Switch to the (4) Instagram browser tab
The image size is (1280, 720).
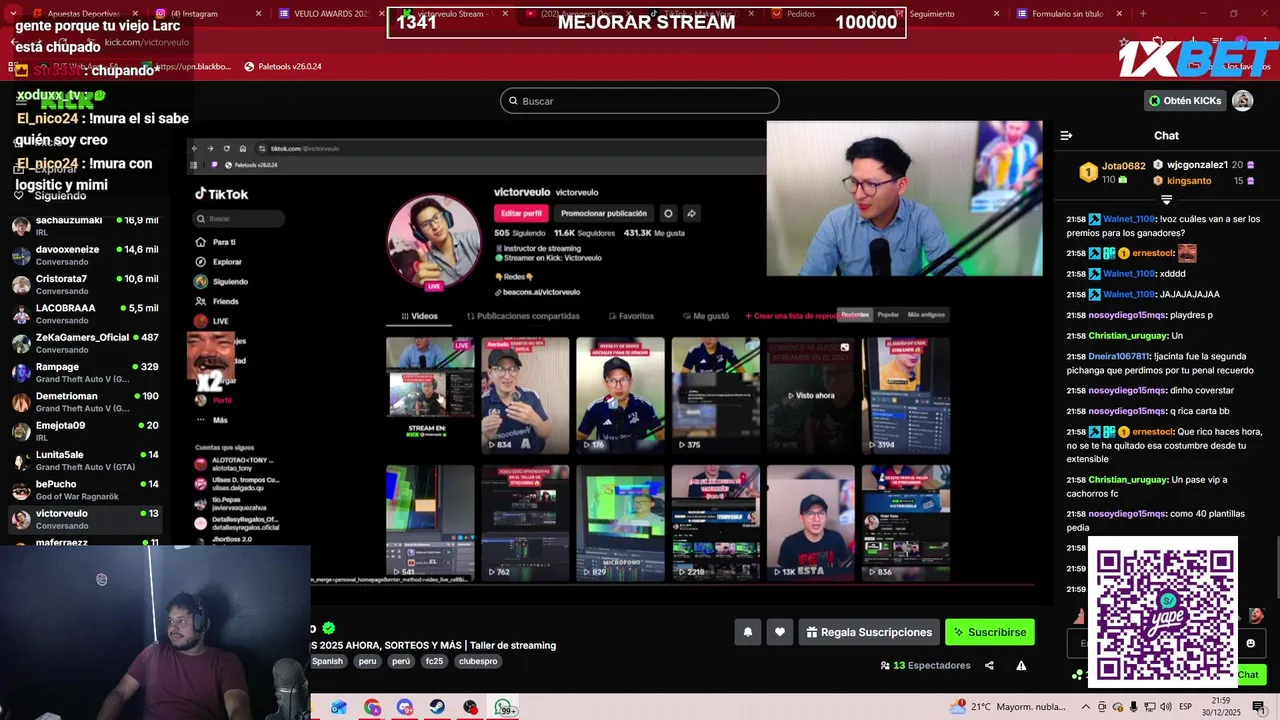coord(206,14)
